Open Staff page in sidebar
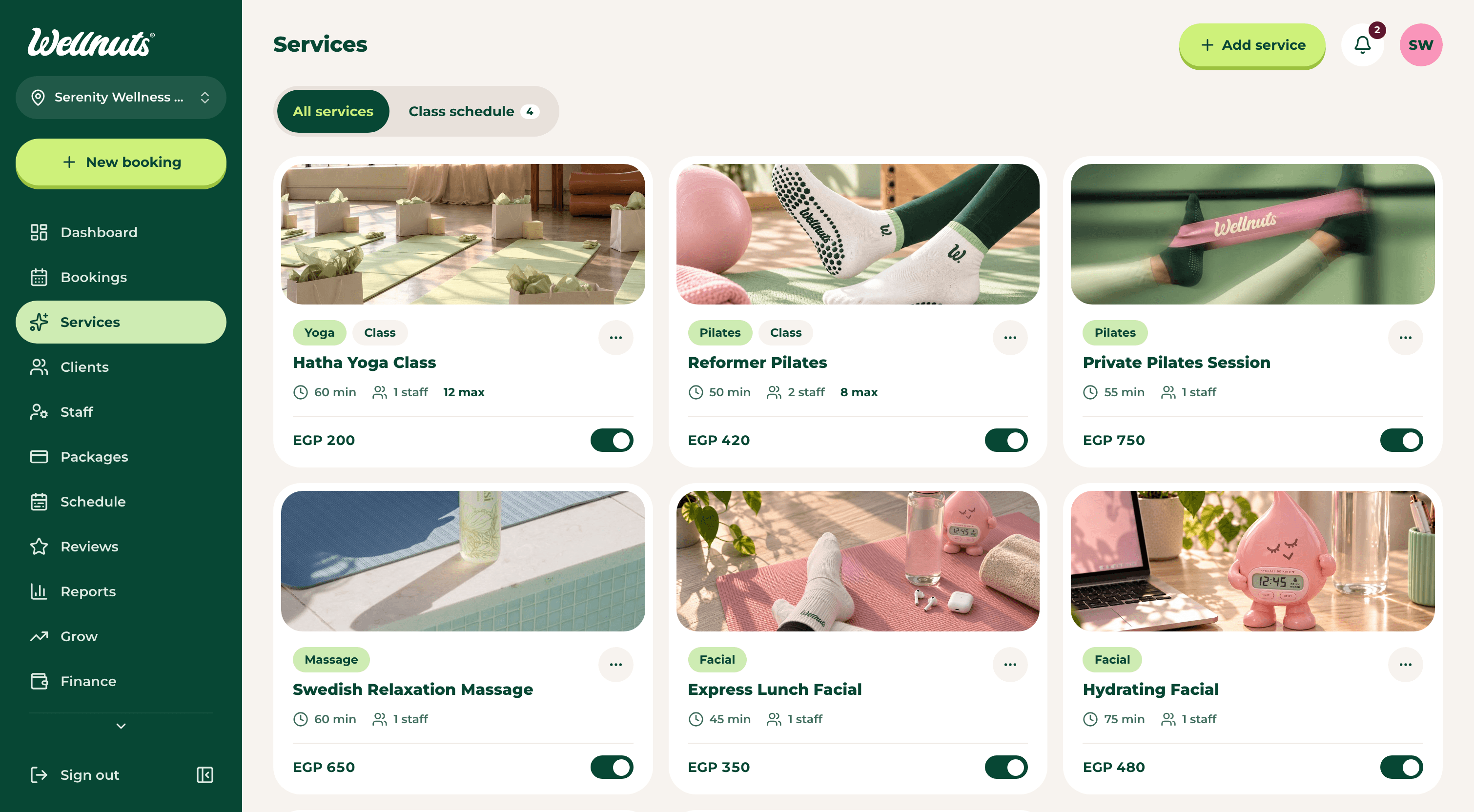The width and height of the screenshot is (1474, 812). point(121,412)
